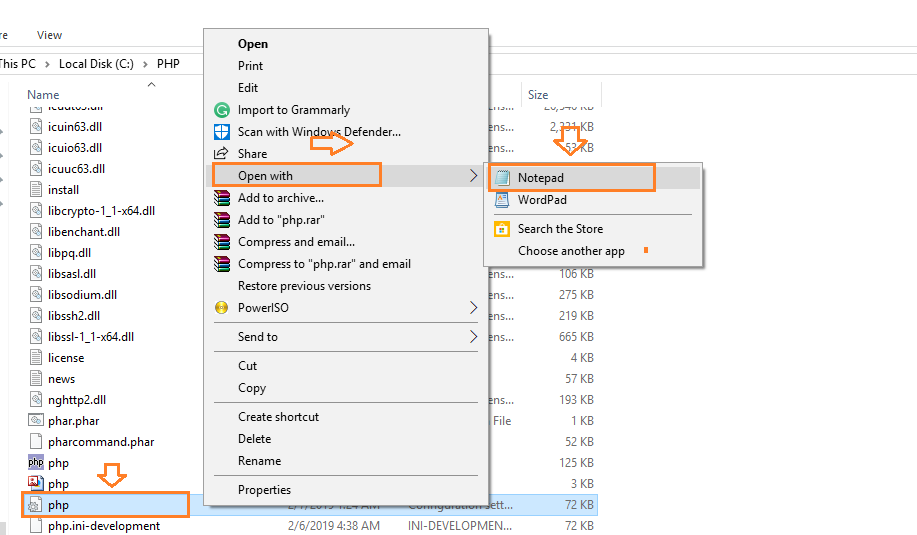Click the Store icon beside Search the Store

pos(502,229)
